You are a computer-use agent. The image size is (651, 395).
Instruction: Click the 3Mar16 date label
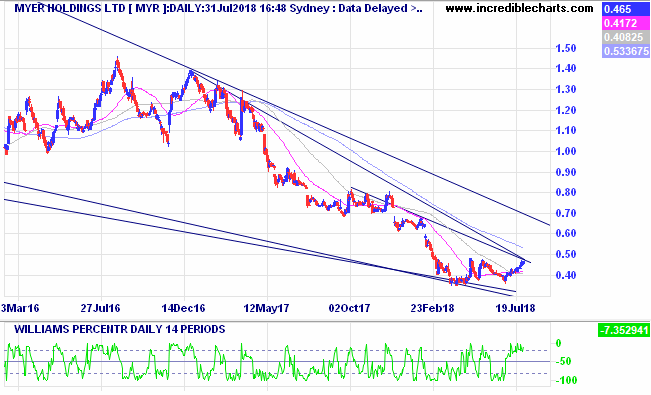click(20, 308)
